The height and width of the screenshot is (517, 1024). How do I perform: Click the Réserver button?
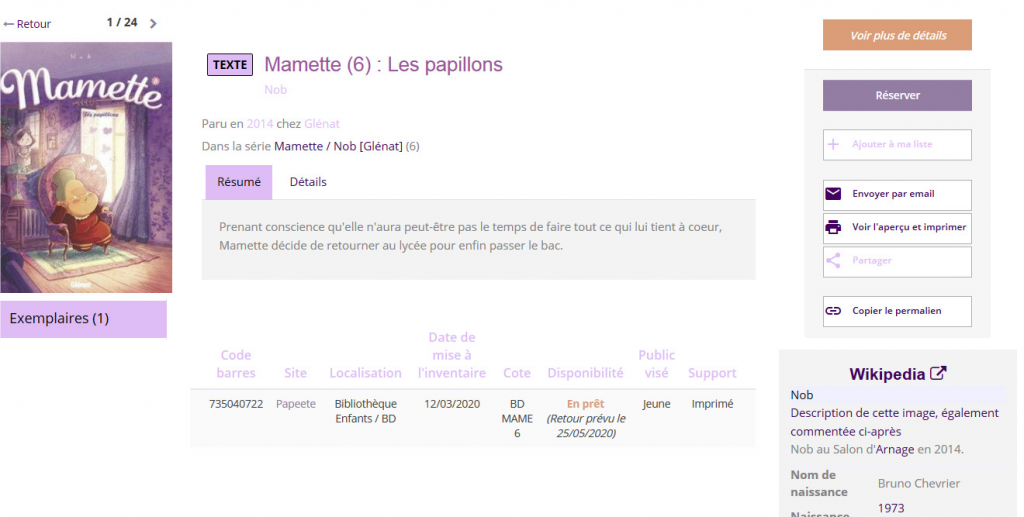tap(897, 95)
